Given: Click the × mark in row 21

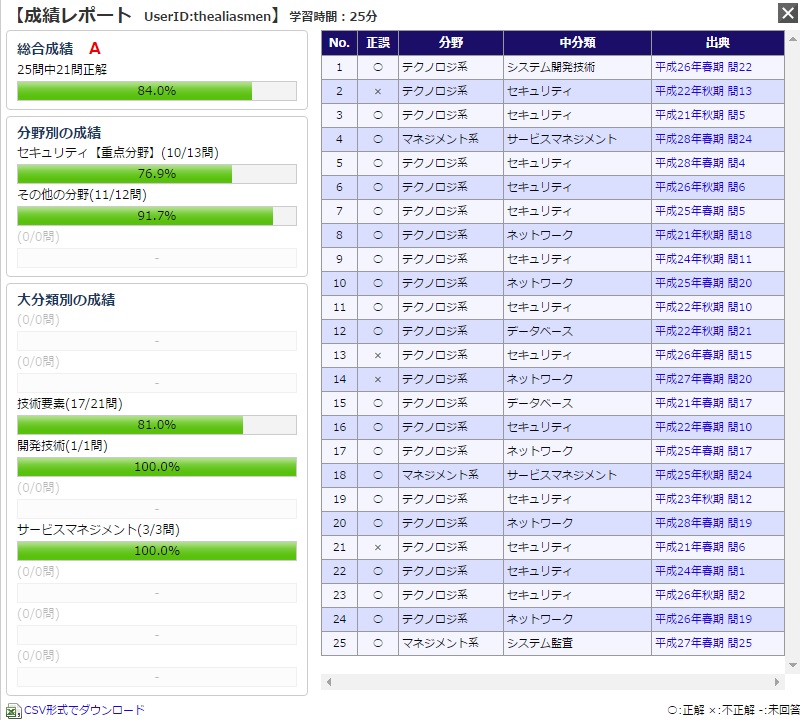Looking at the screenshot, I should point(378,548).
